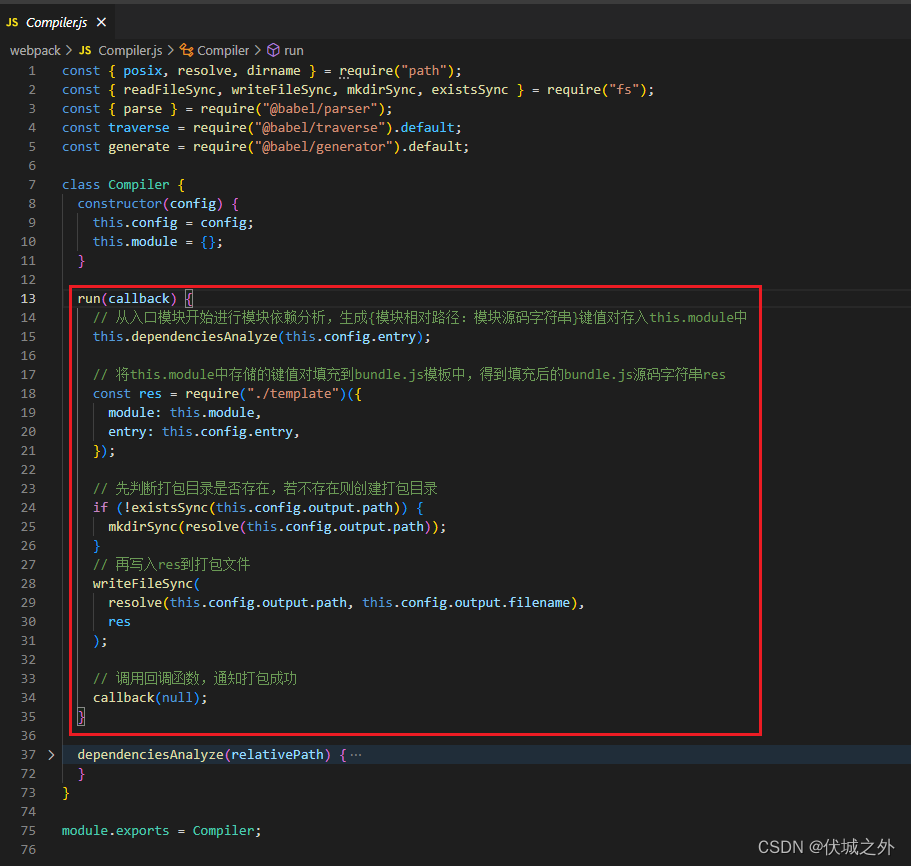Image resolution: width=911 pixels, height=866 pixels.
Task: Click the Compiler class symbol icon in the breadcrumb
Action: pyautogui.click(x=186, y=50)
